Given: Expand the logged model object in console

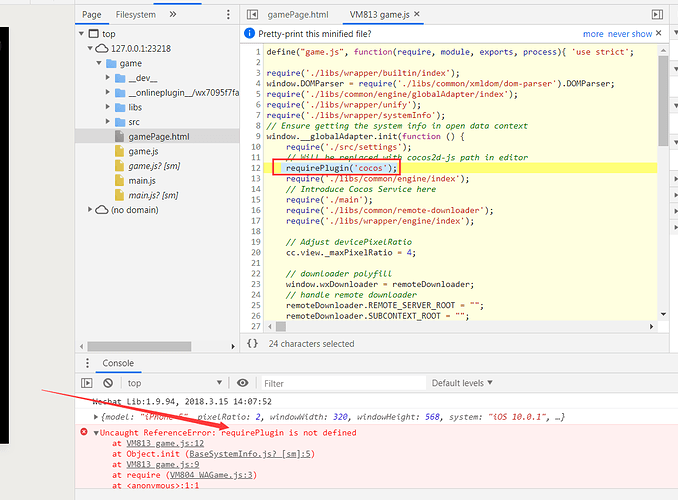Looking at the screenshot, I should point(96,417).
